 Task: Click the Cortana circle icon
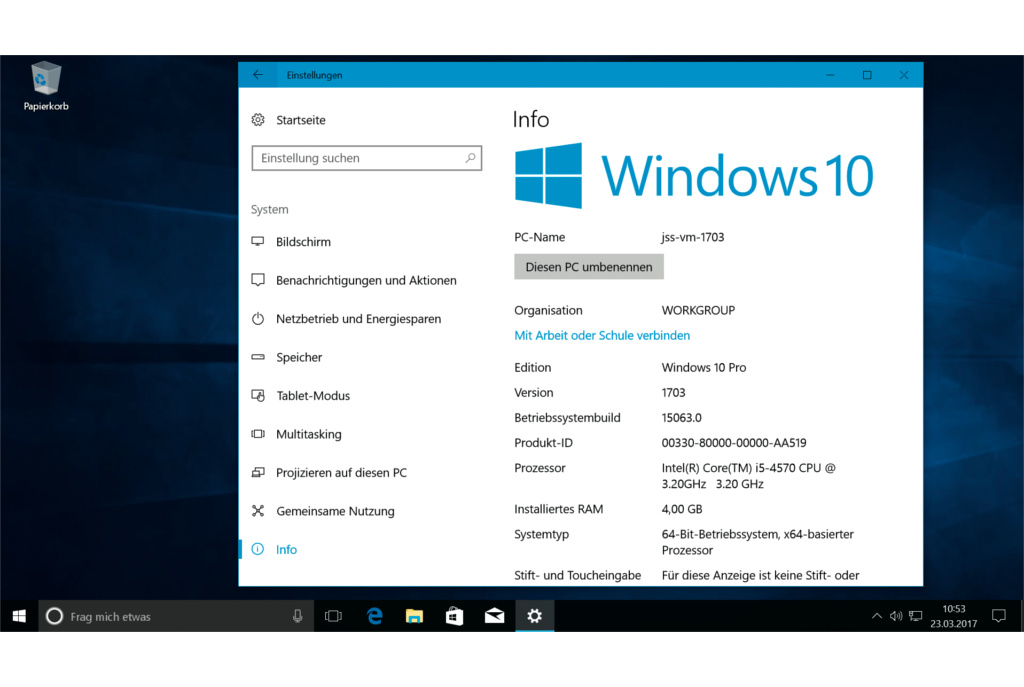tap(54, 616)
